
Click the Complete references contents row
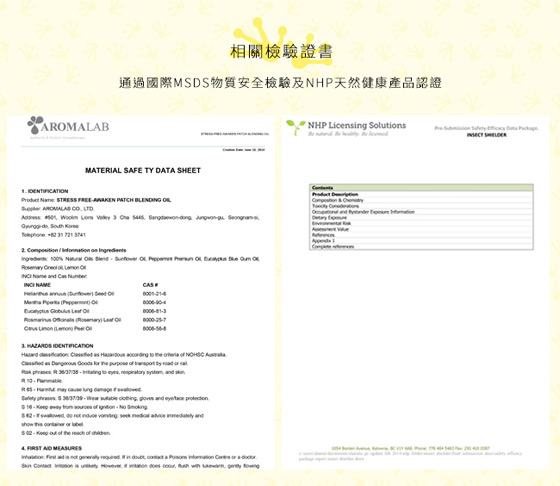421,246
